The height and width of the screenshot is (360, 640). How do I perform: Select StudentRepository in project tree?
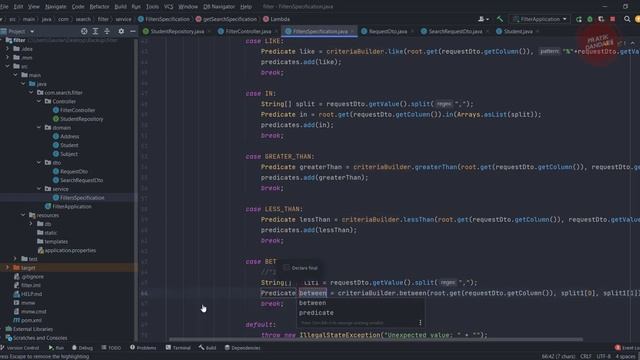tap(82, 119)
